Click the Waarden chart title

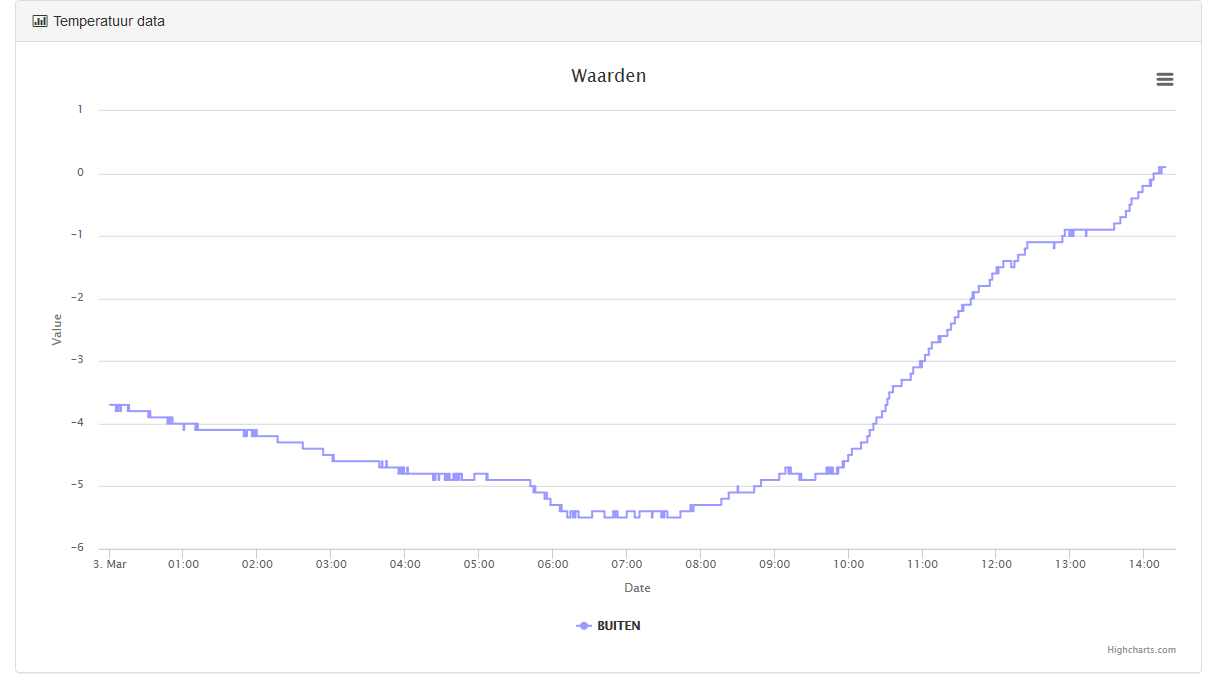point(608,76)
